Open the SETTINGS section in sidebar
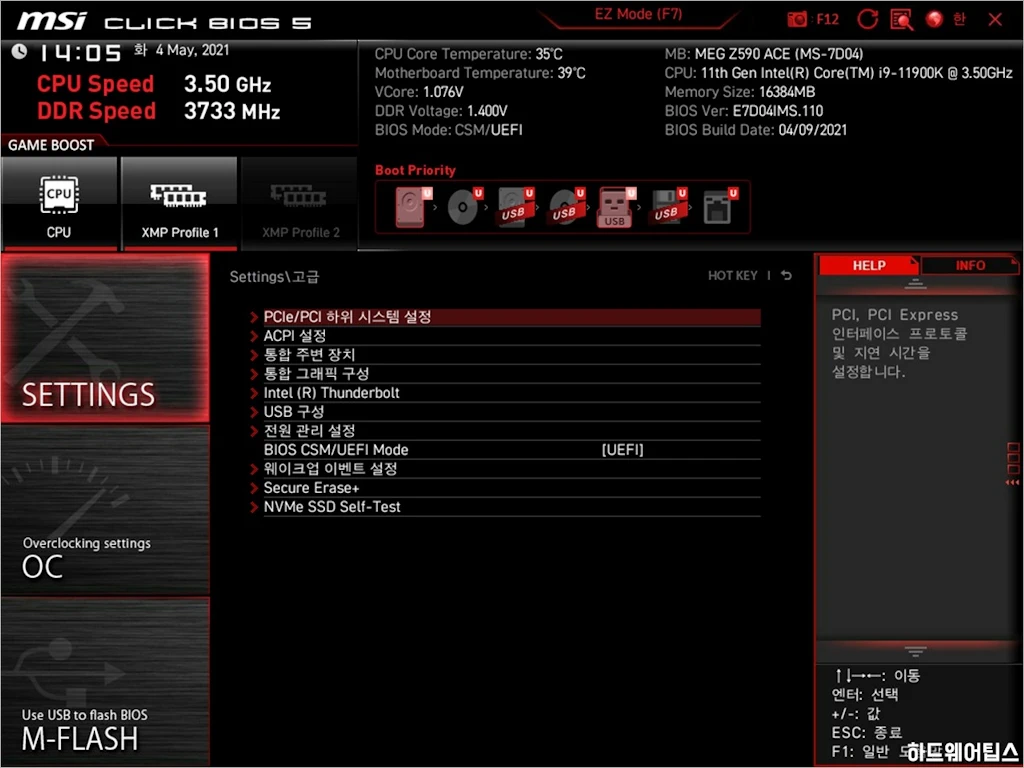Image resolution: width=1024 pixels, height=768 pixels. coord(105,338)
